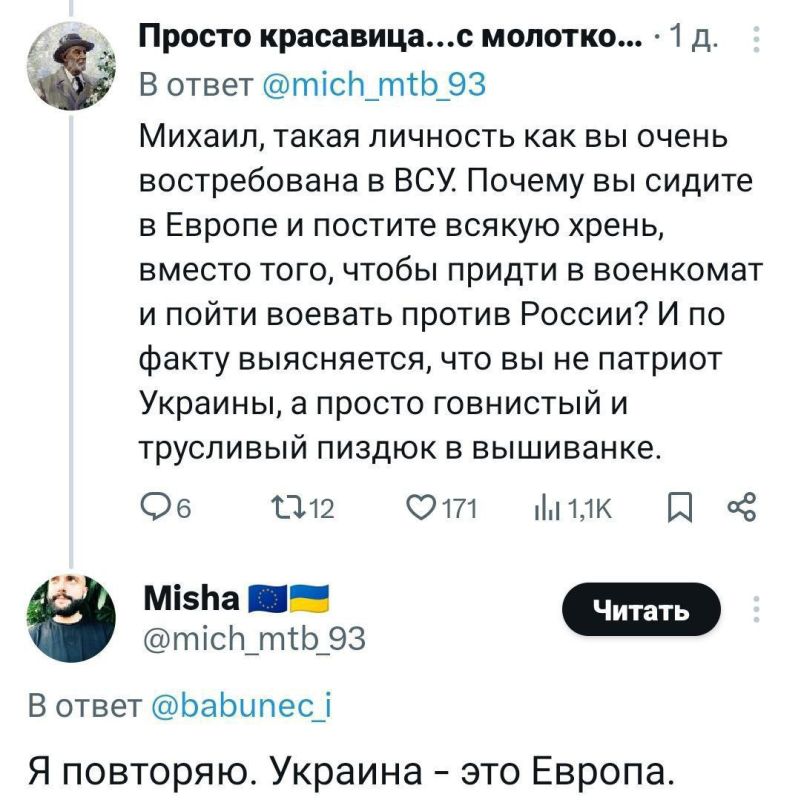Open more options beside the Читать button
Viewport: 801px width, 800px height.
point(757,609)
